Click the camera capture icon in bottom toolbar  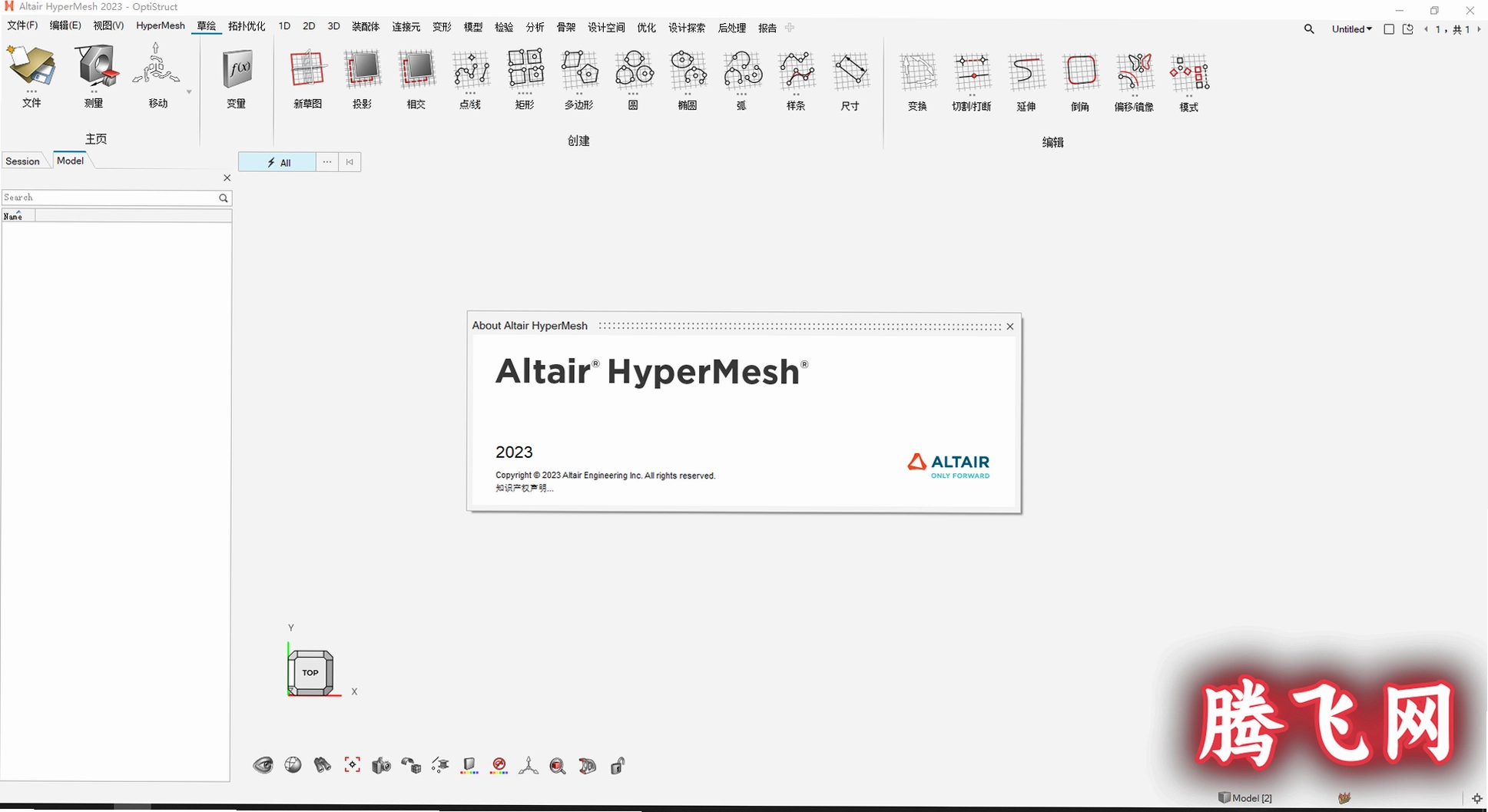(381, 766)
